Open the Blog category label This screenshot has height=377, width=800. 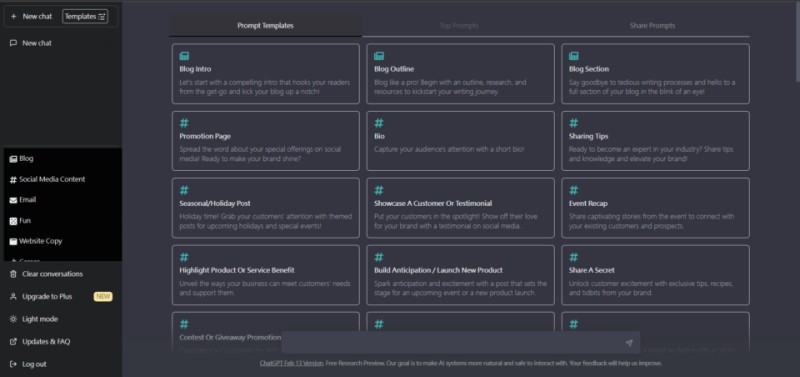pos(27,159)
